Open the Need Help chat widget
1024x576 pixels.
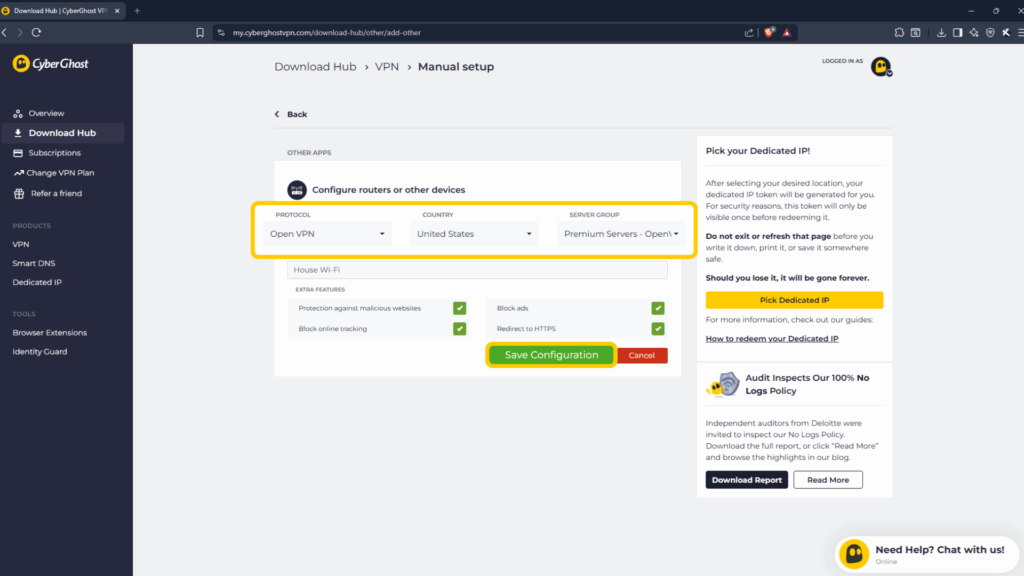pyautogui.click(x=927, y=554)
